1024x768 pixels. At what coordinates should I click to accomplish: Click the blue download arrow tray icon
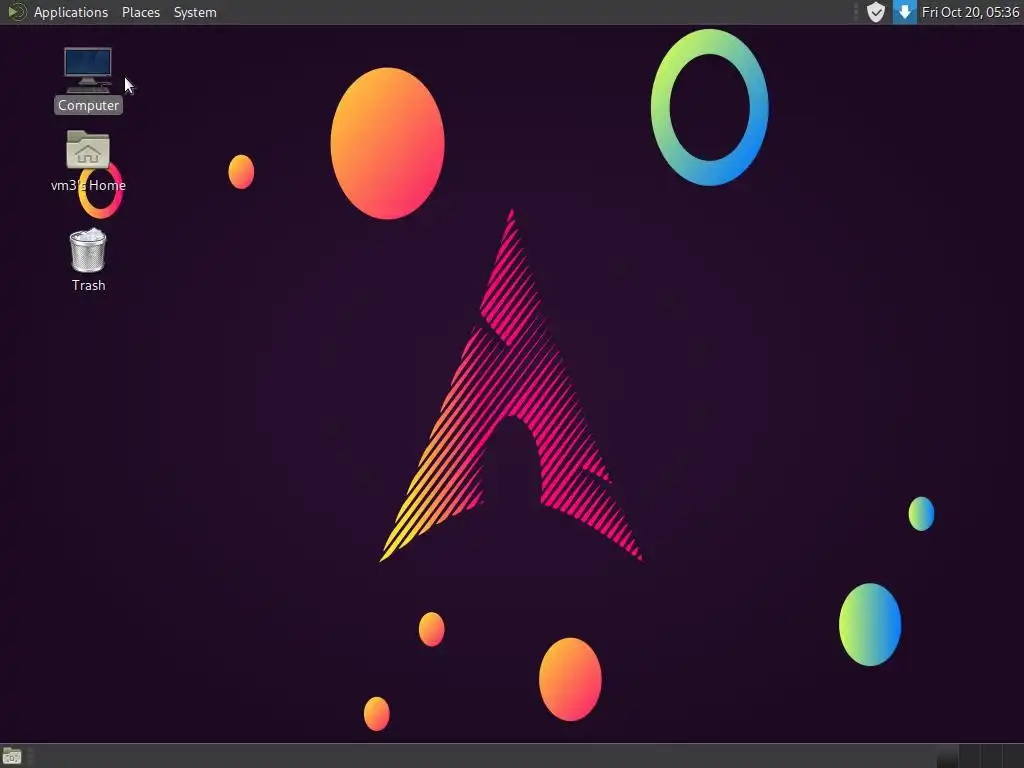(904, 12)
